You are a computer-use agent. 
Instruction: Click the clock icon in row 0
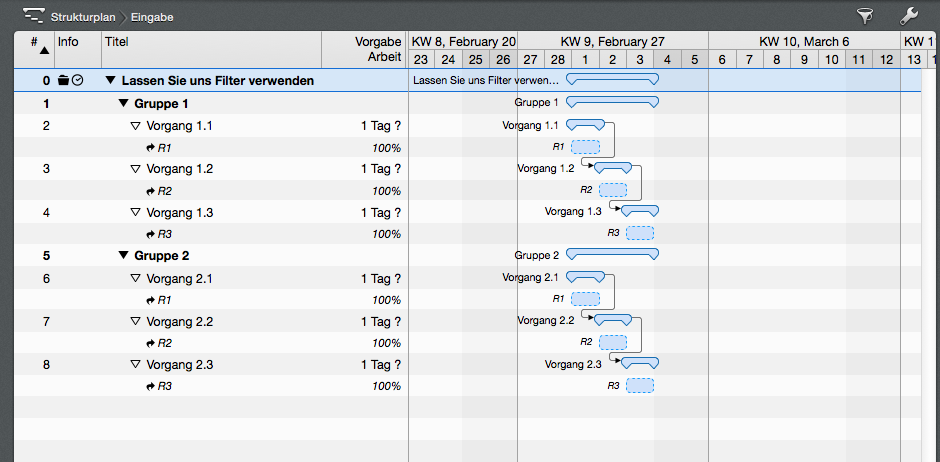[x=77, y=80]
